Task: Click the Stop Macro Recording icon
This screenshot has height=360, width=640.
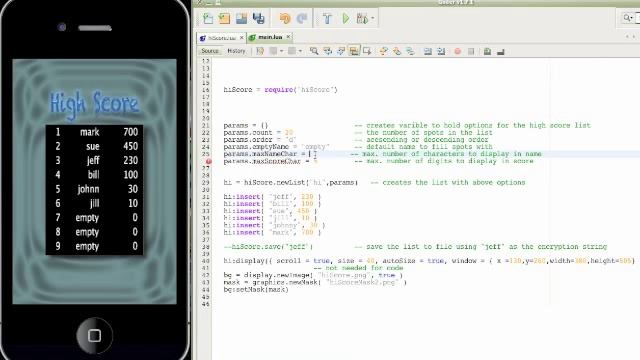Action: point(471,51)
